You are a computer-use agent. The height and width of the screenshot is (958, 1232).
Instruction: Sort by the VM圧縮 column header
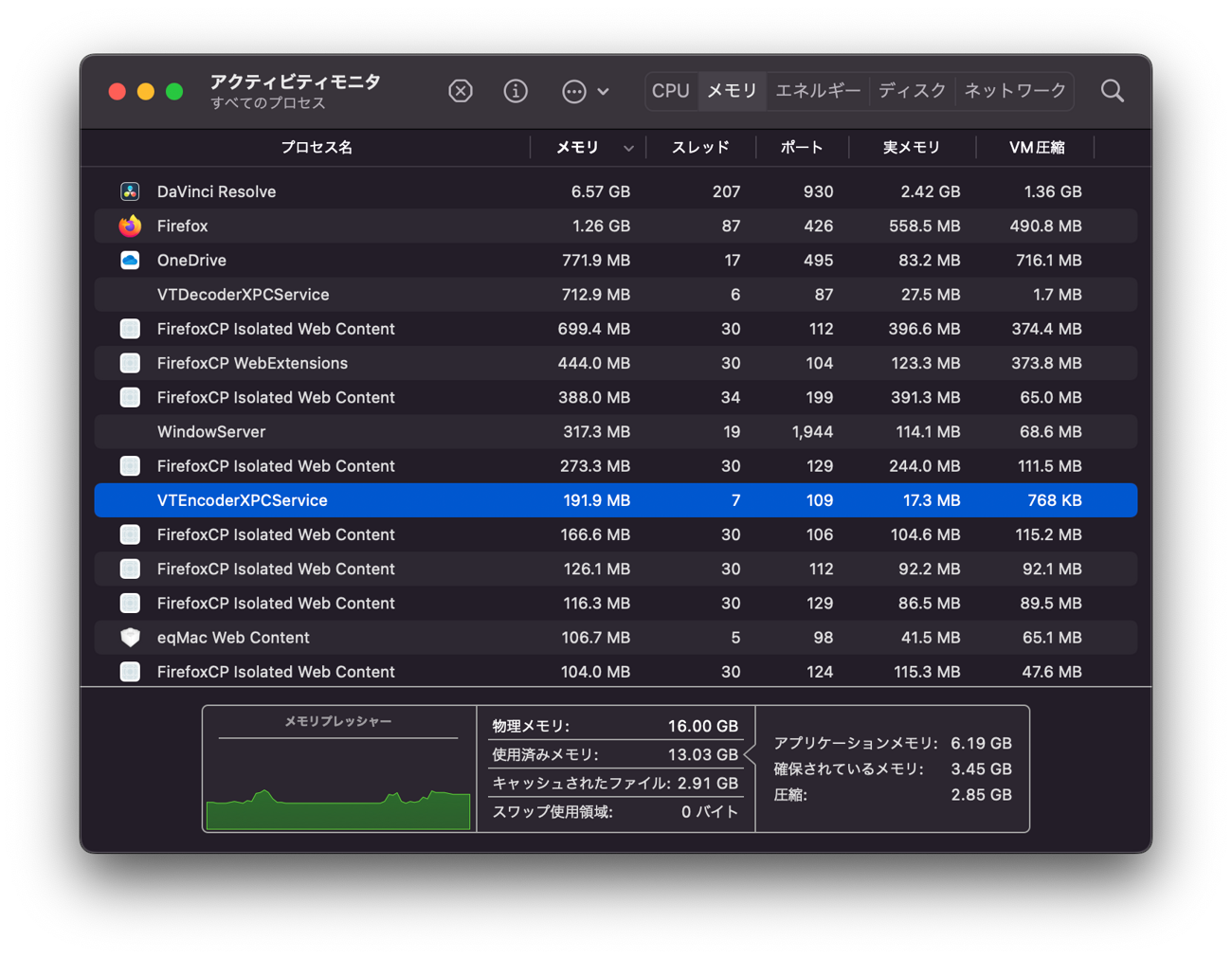tap(1037, 148)
